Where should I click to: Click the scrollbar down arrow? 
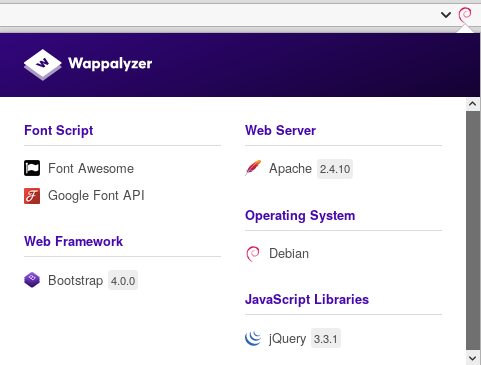(472, 359)
